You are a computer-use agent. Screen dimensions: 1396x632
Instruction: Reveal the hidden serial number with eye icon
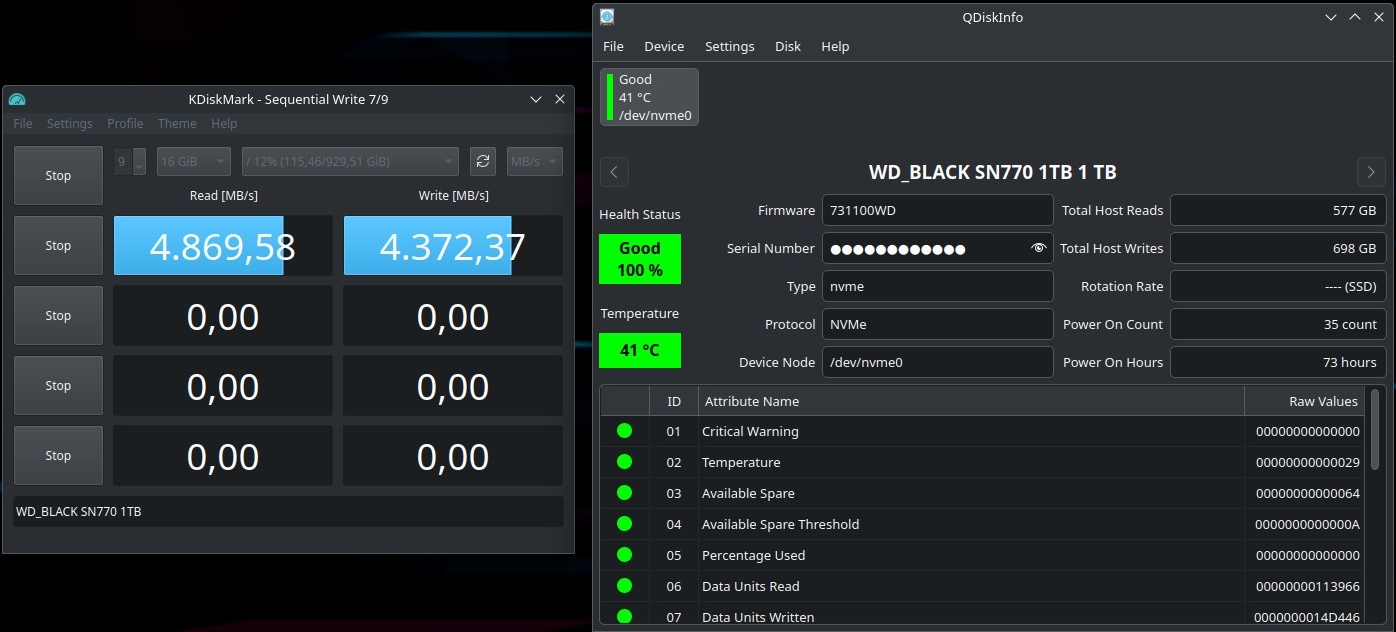click(1039, 248)
